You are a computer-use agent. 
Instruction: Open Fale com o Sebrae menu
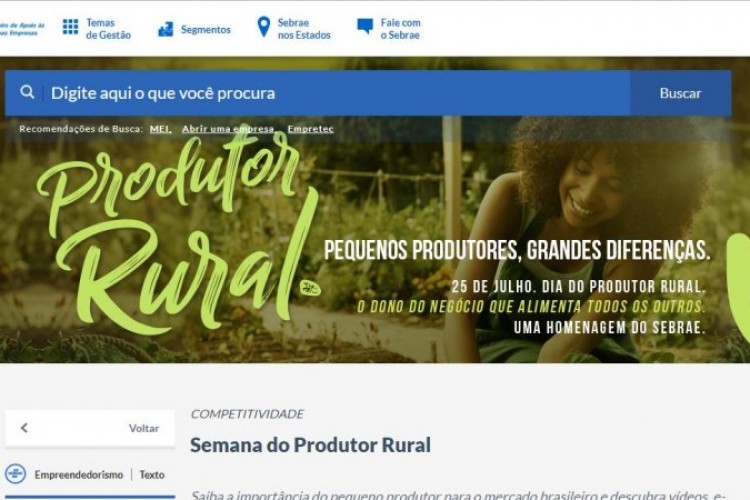pos(400,29)
